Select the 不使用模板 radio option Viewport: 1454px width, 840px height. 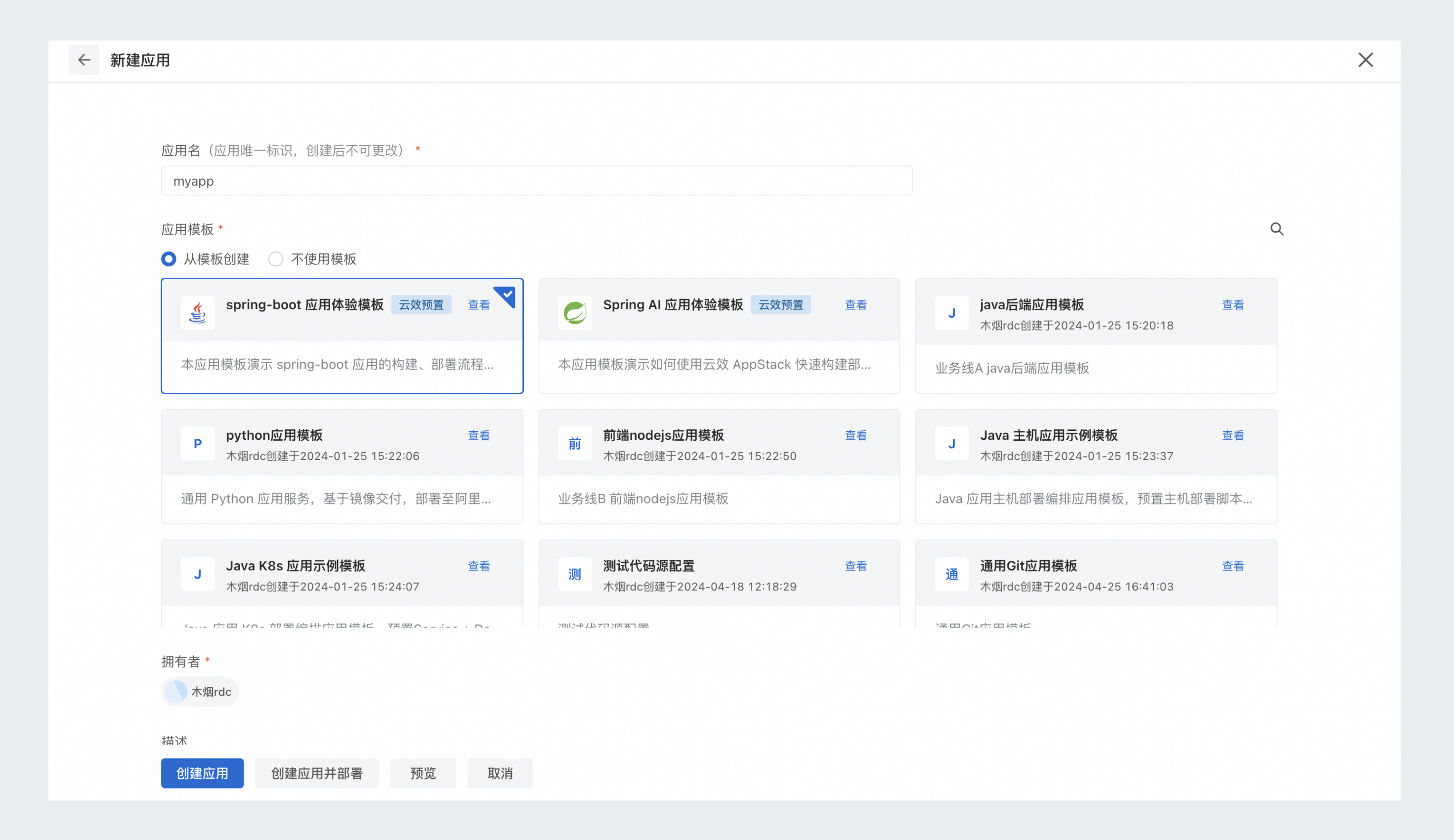pos(276,259)
